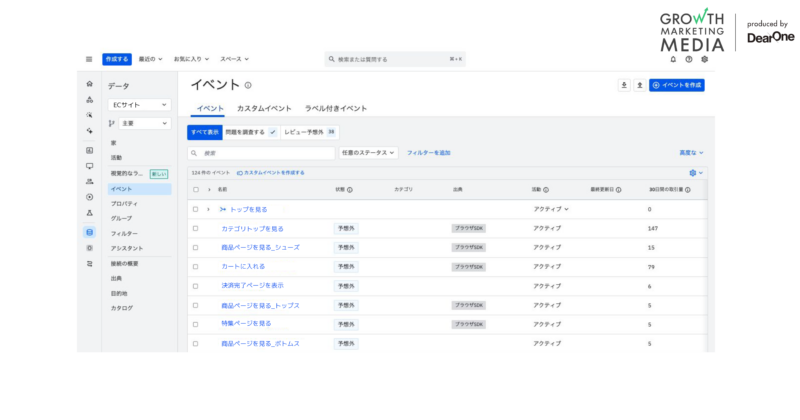Click the イベントを作成 button
800x420 pixels.
tap(677, 86)
